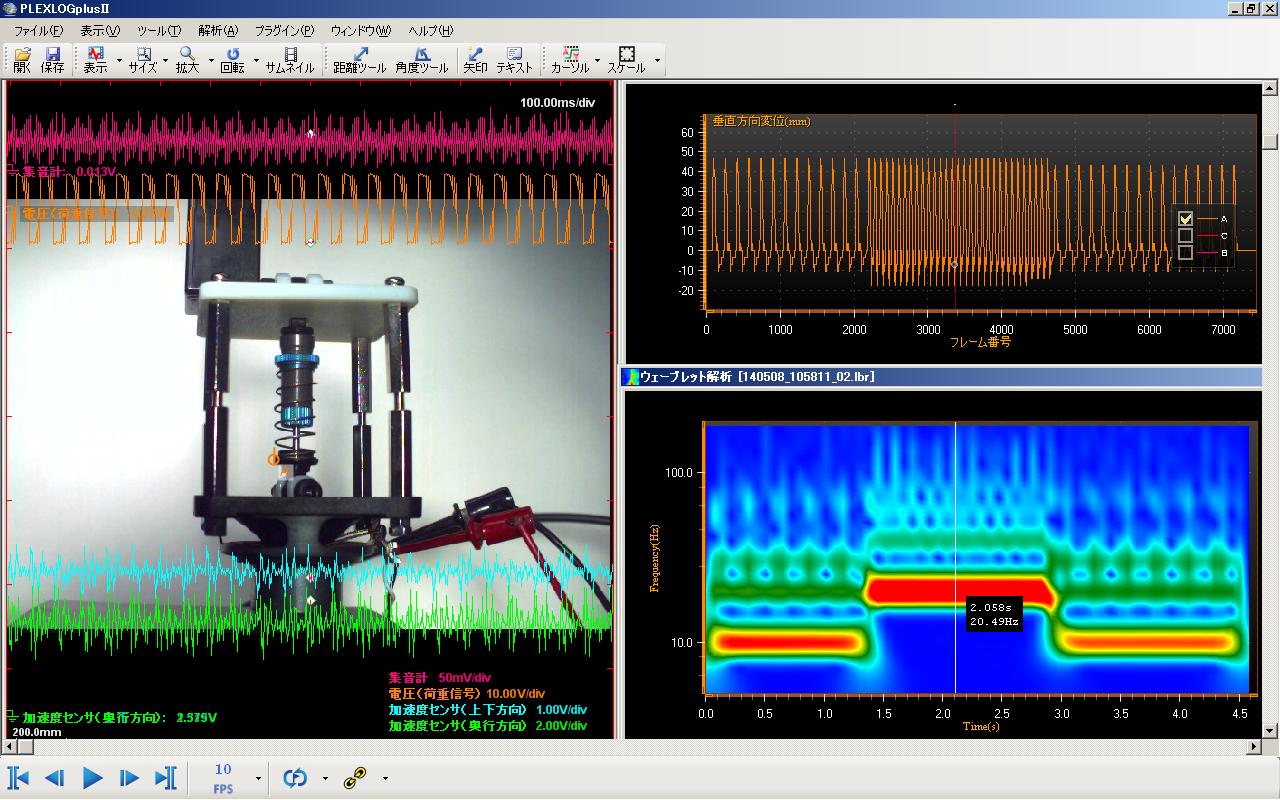Screen dimensions: 1280x800
Task: Open the 解析(A) menu
Action: pos(218,30)
